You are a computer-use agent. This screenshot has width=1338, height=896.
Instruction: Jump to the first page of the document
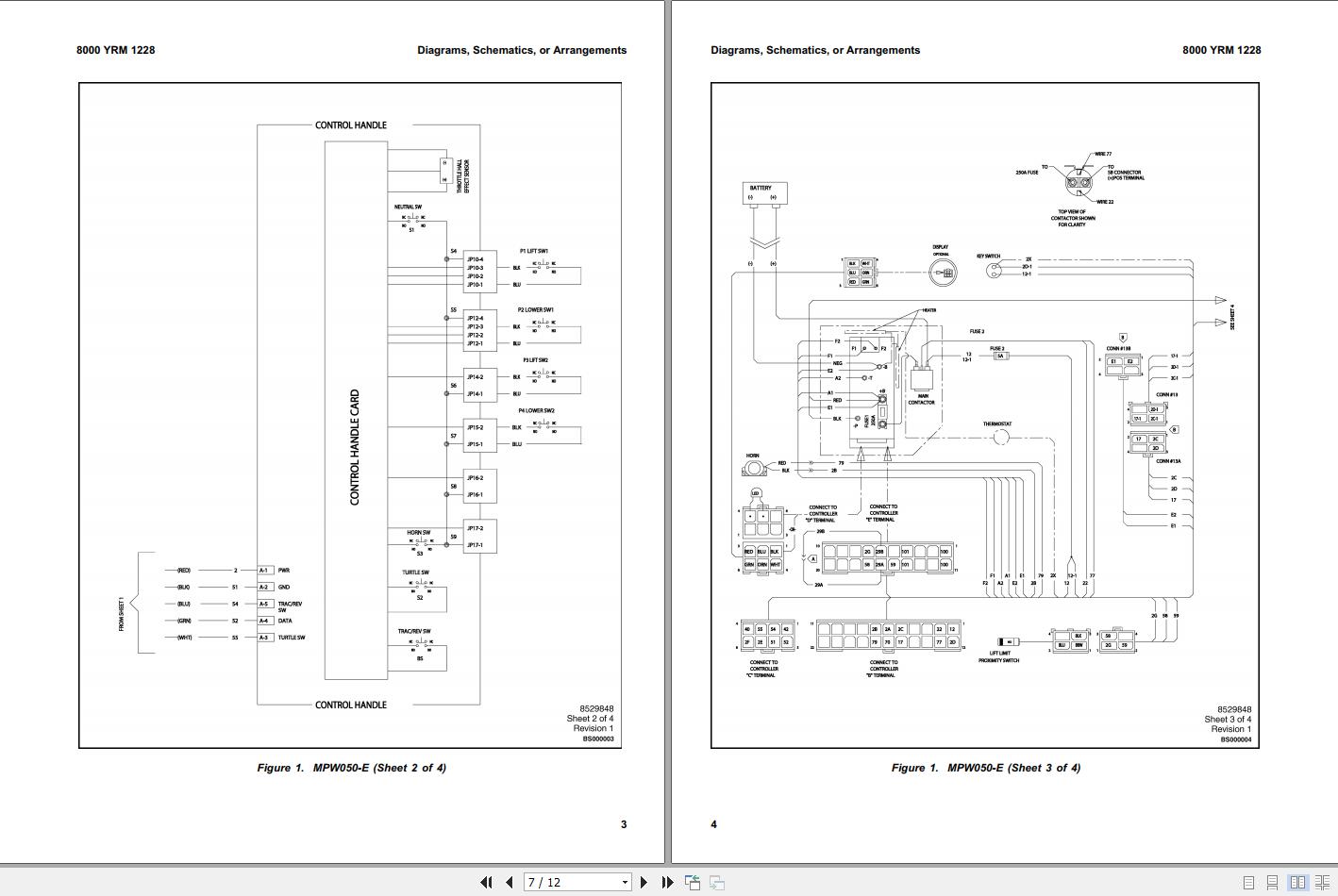point(488,882)
